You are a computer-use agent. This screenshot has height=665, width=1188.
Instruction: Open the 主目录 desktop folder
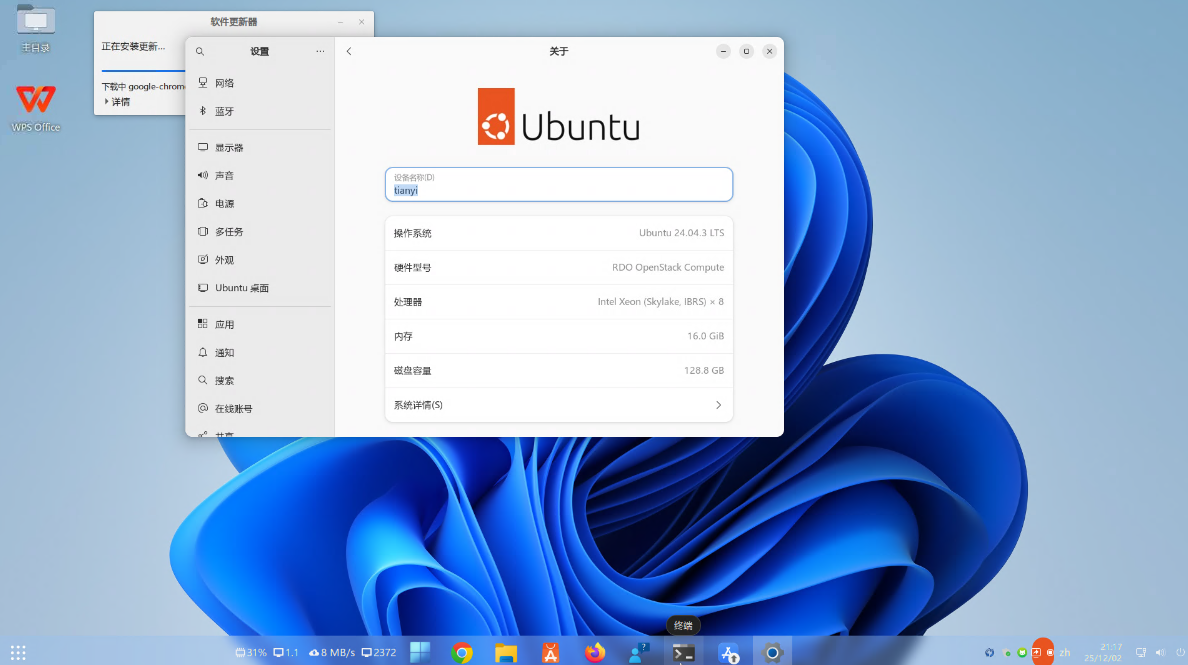pyautogui.click(x=36, y=27)
